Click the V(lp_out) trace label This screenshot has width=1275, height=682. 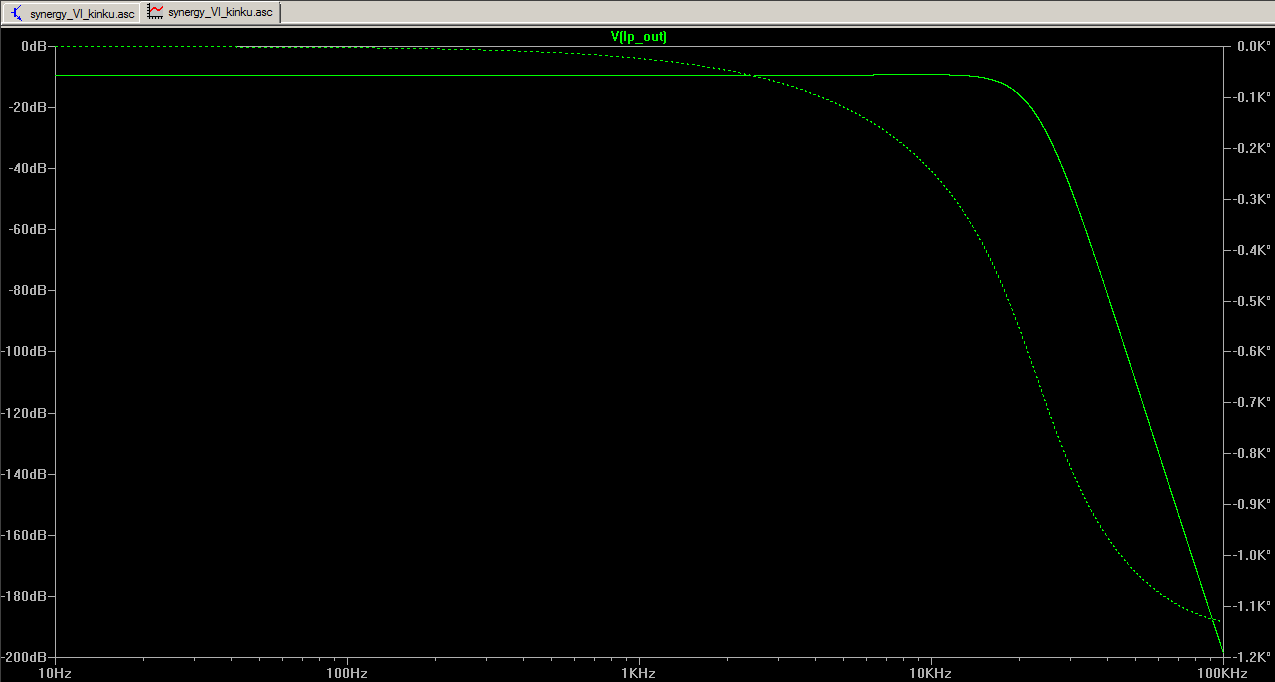click(639, 36)
